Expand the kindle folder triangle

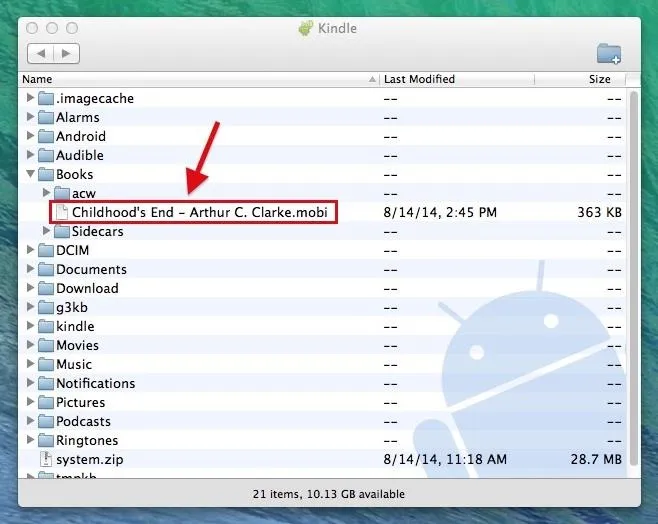click(x=30, y=326)
